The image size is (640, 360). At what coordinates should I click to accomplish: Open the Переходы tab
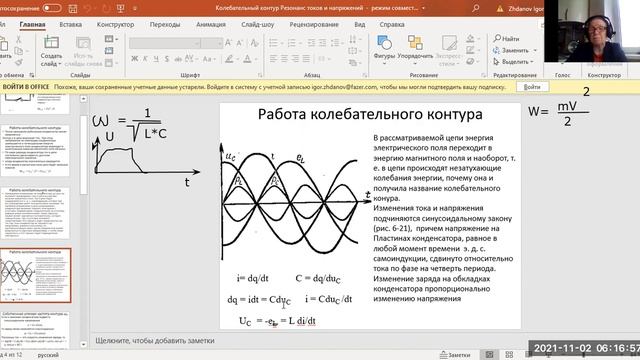(164, 24)
